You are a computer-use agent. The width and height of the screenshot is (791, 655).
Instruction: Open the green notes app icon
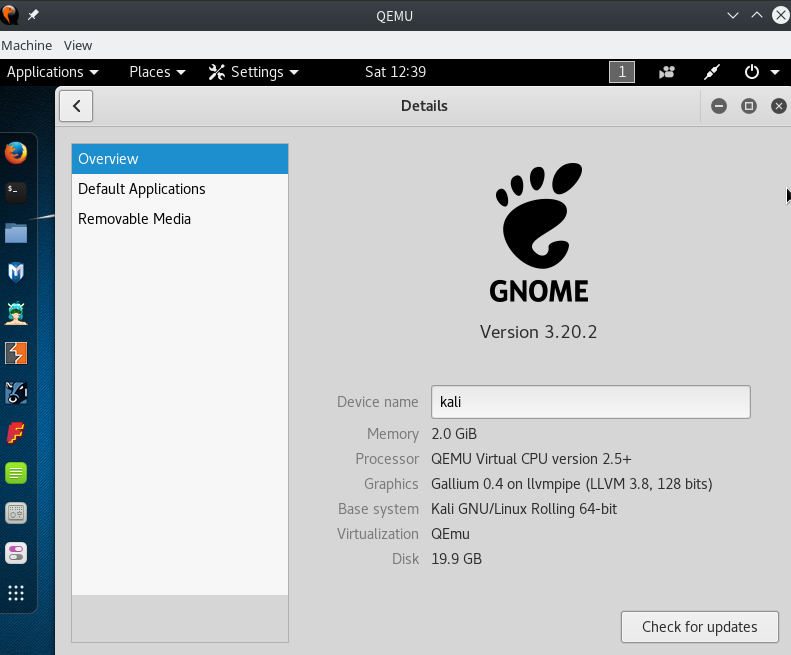[16, 473]
